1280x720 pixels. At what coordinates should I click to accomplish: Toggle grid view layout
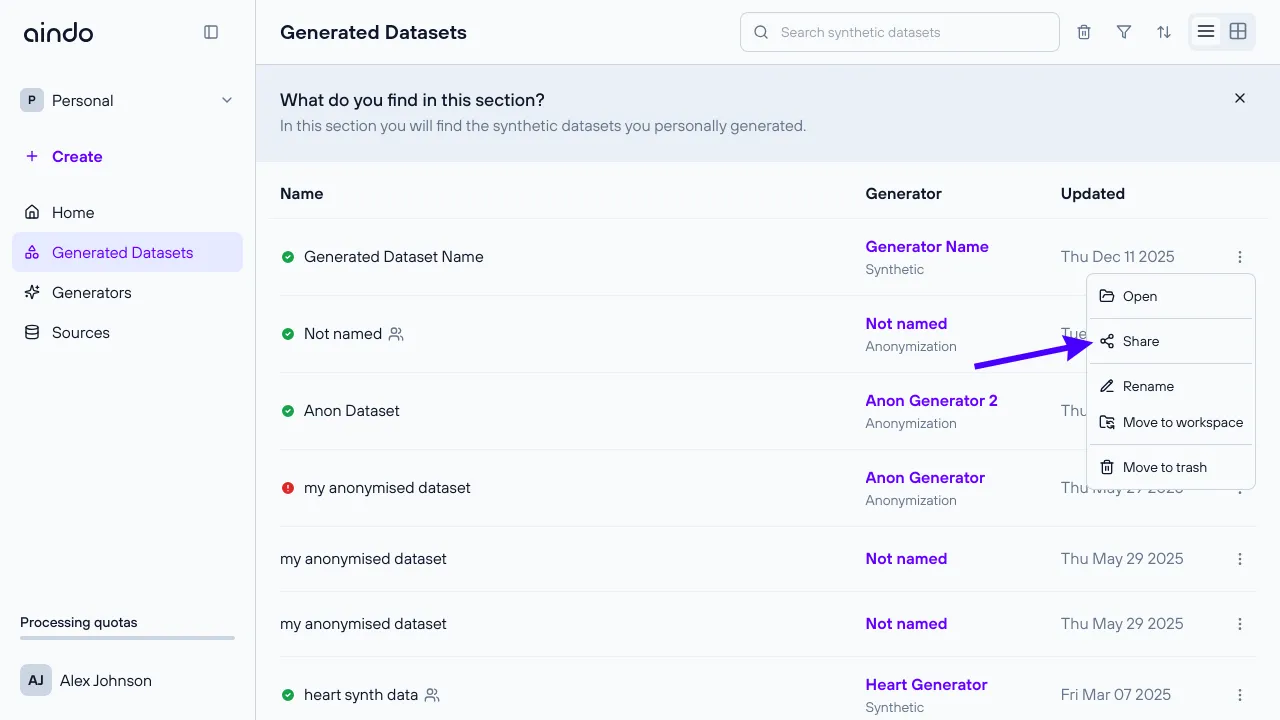click(1238, 31)
